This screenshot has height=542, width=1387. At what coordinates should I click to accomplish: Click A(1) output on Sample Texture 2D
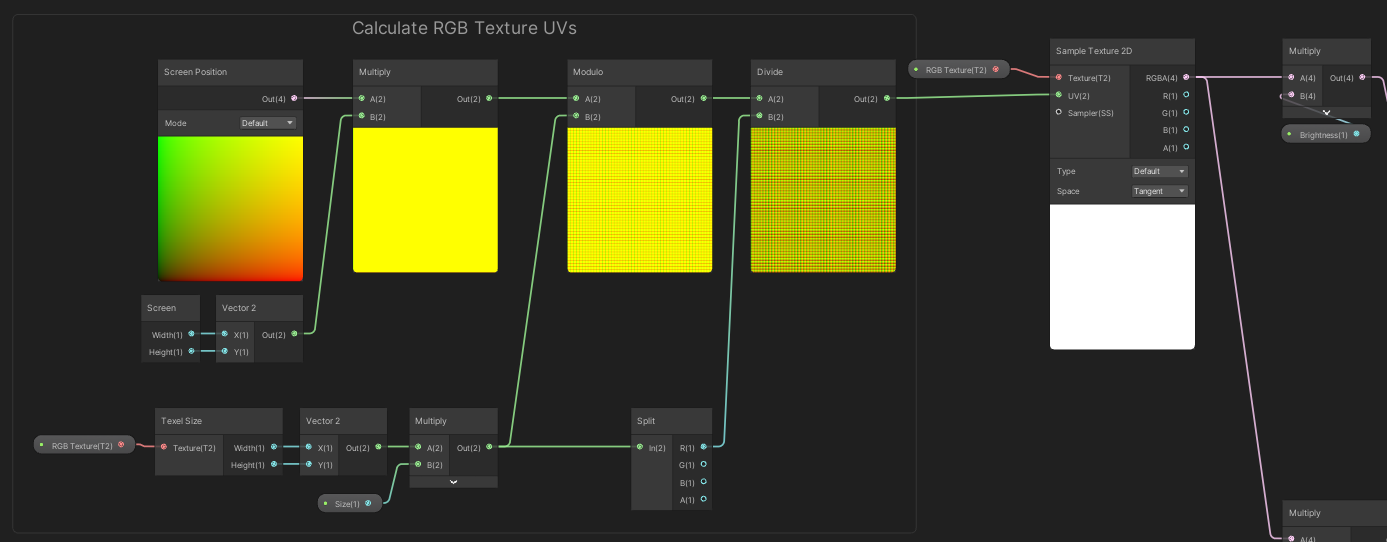1186,147
